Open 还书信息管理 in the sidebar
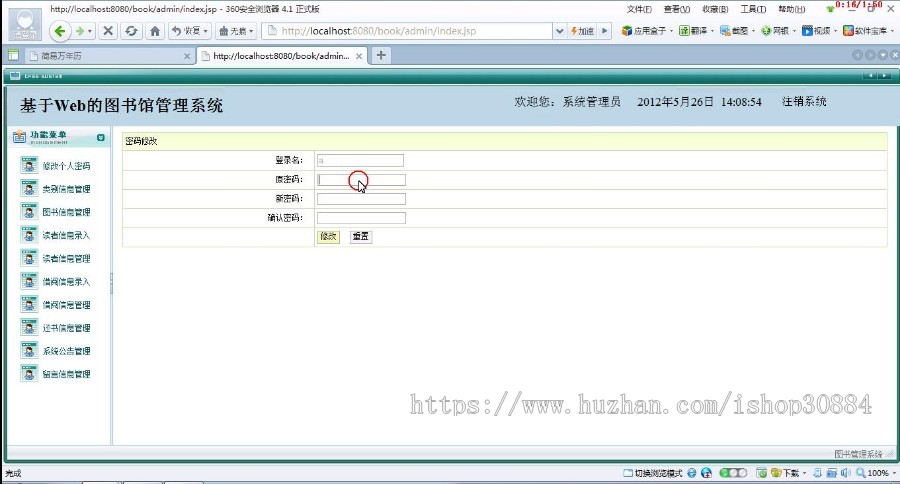900x484 pixels. click(56, 327)
